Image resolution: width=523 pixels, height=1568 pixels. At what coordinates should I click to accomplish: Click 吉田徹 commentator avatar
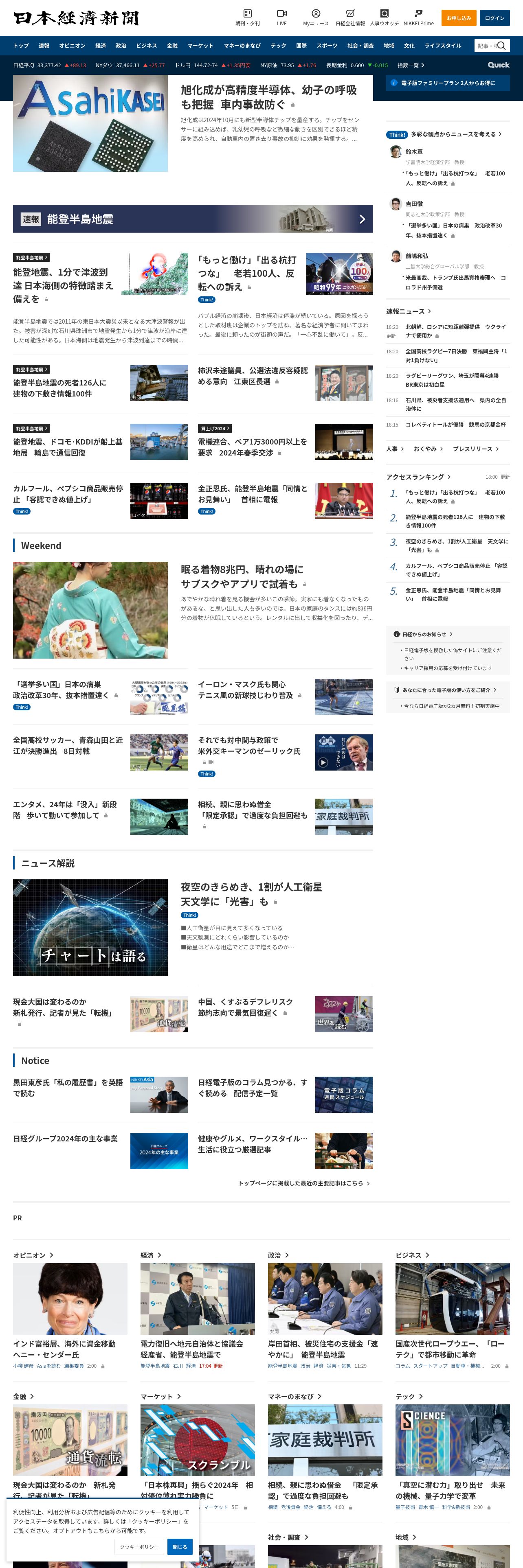[395, 204]
